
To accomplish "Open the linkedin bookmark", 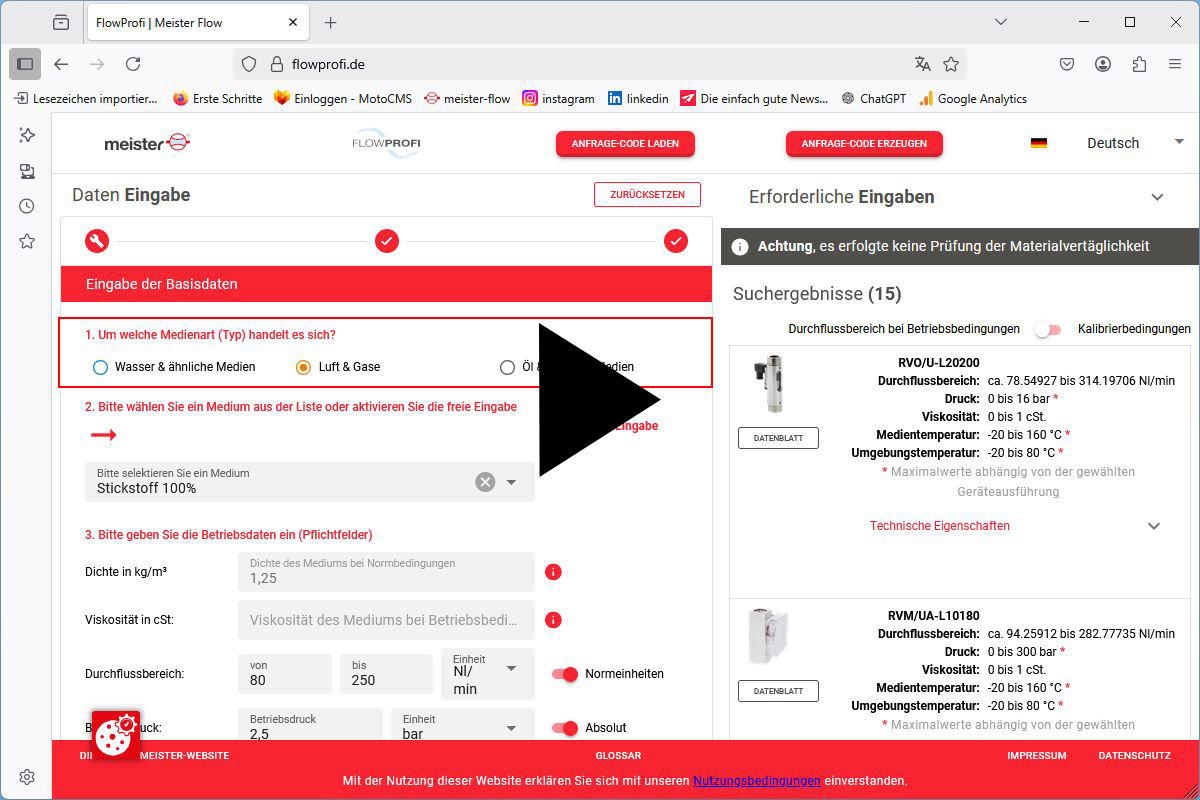I will (638, 99).
